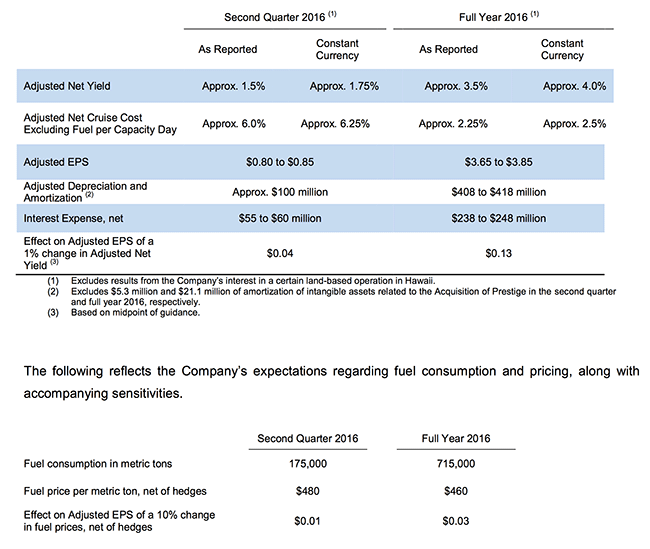Select the Approx. 4.0% constant currency value
This screenshot has height=549, width=650.
coord(574,86)
